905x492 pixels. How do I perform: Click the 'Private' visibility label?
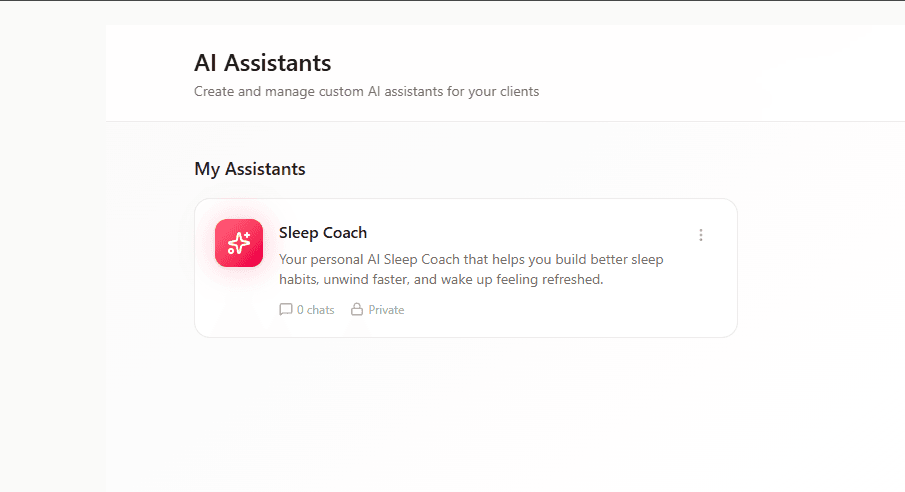386,310
